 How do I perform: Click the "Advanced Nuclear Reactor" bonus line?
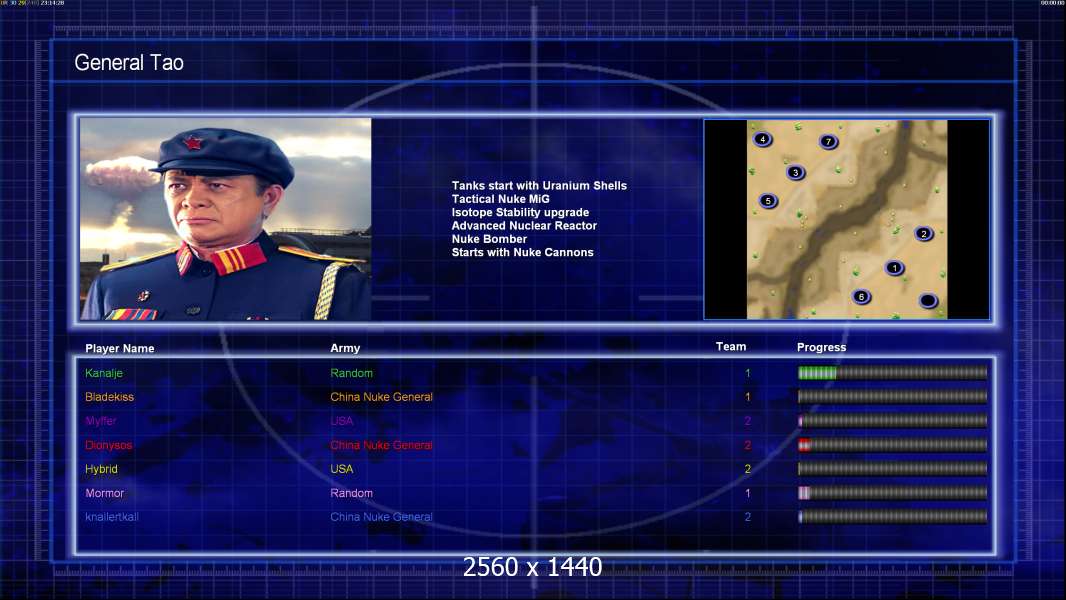point(524,226)
